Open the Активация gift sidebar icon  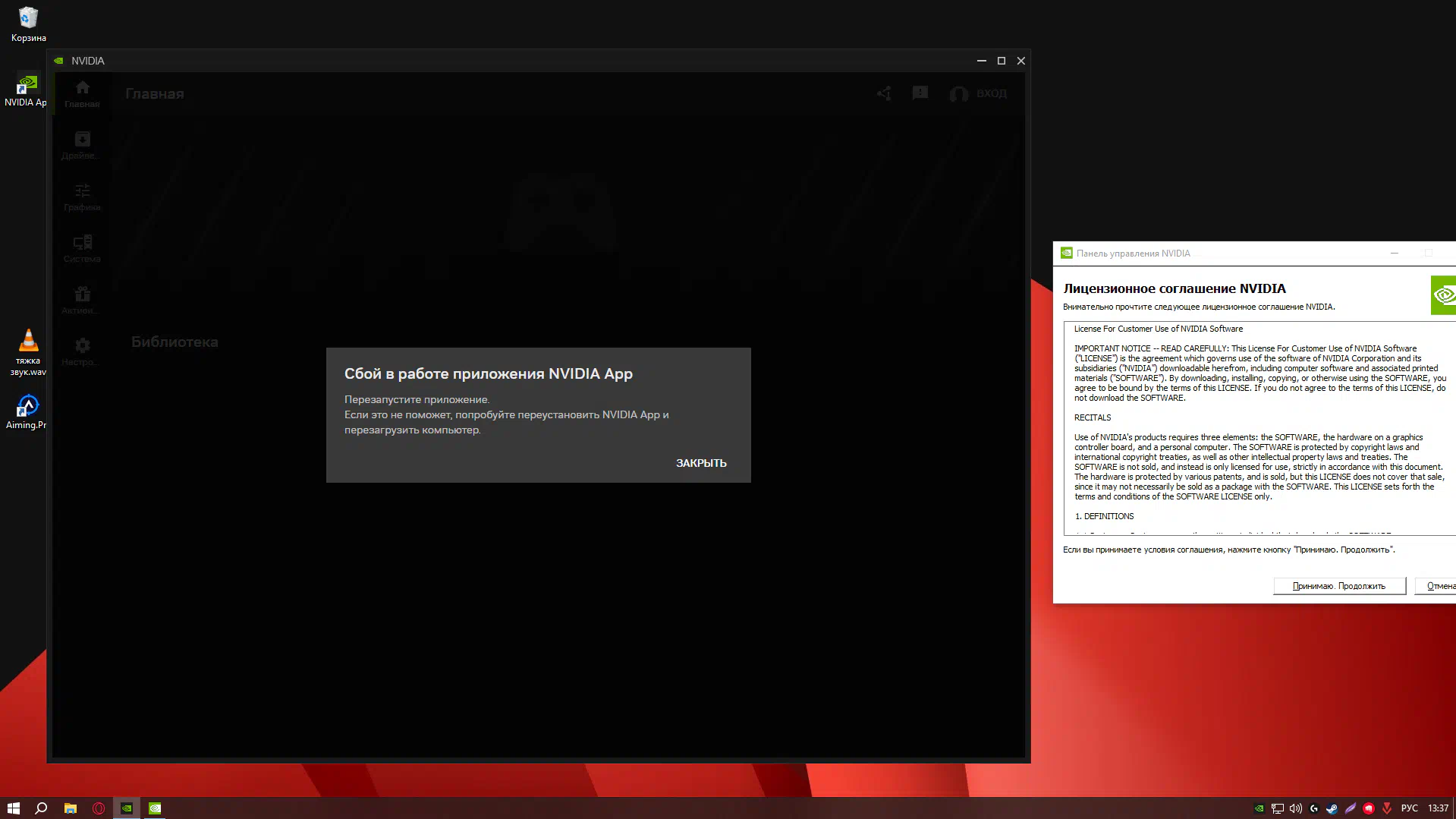(82, 300)
